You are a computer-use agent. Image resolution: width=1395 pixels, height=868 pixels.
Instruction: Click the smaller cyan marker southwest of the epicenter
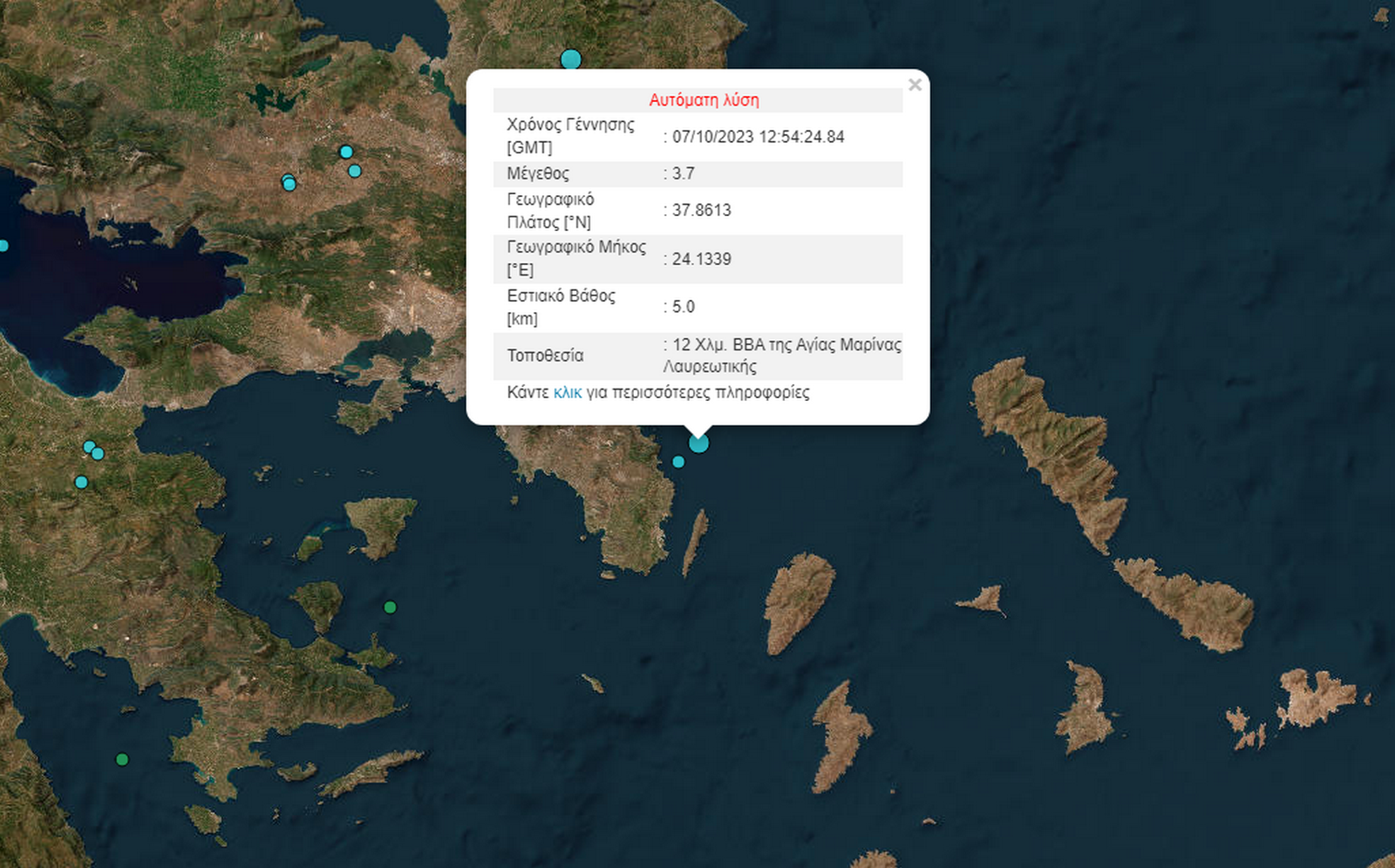click(x=677, y=463)
